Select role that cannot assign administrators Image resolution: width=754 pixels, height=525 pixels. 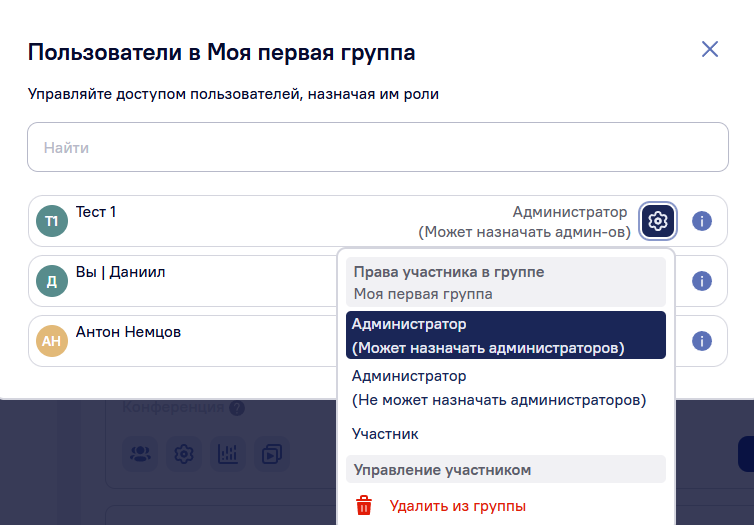pyautogui.click(x=506, y=388)
